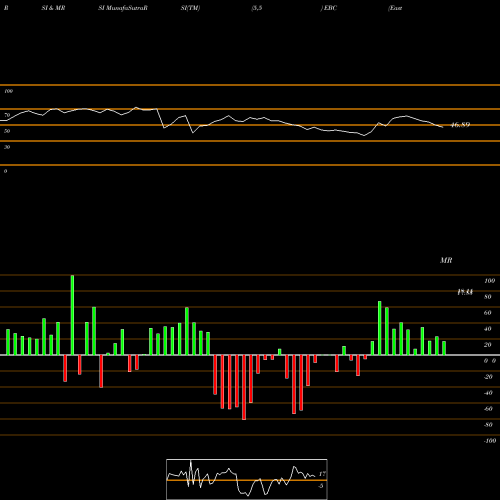The width and height of the screenshot is (500, 500).
Task: Click the "-40" label on MR axis
Action: point(488,393)
